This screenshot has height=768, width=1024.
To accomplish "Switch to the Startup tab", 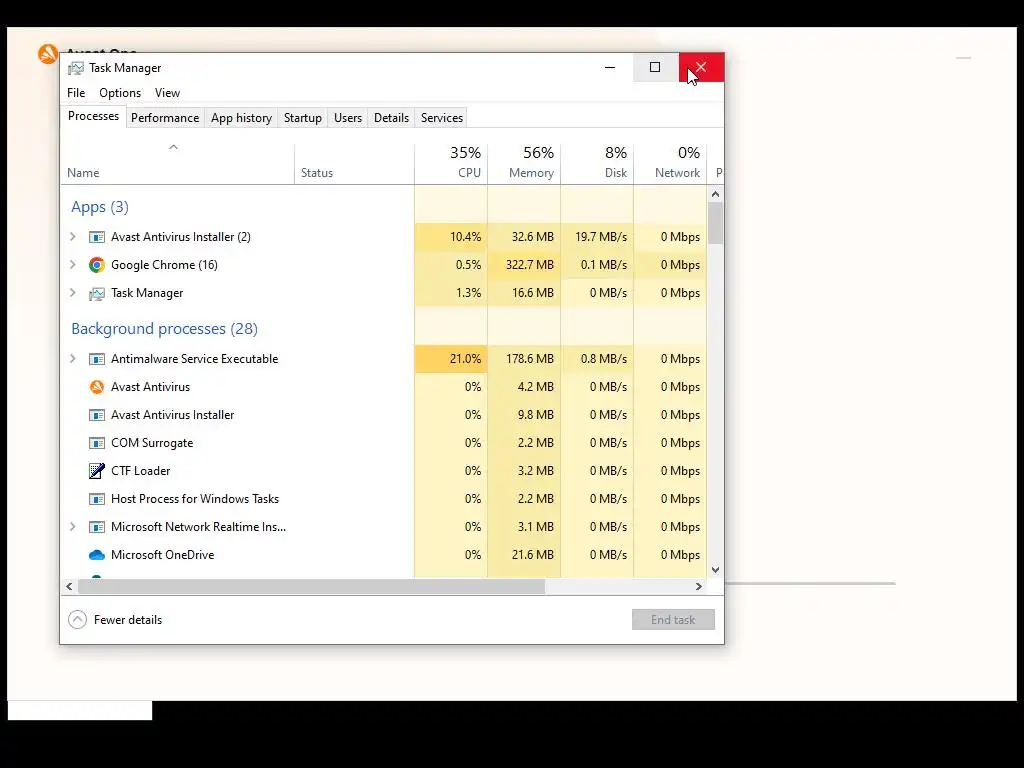I will coord(302,118).
